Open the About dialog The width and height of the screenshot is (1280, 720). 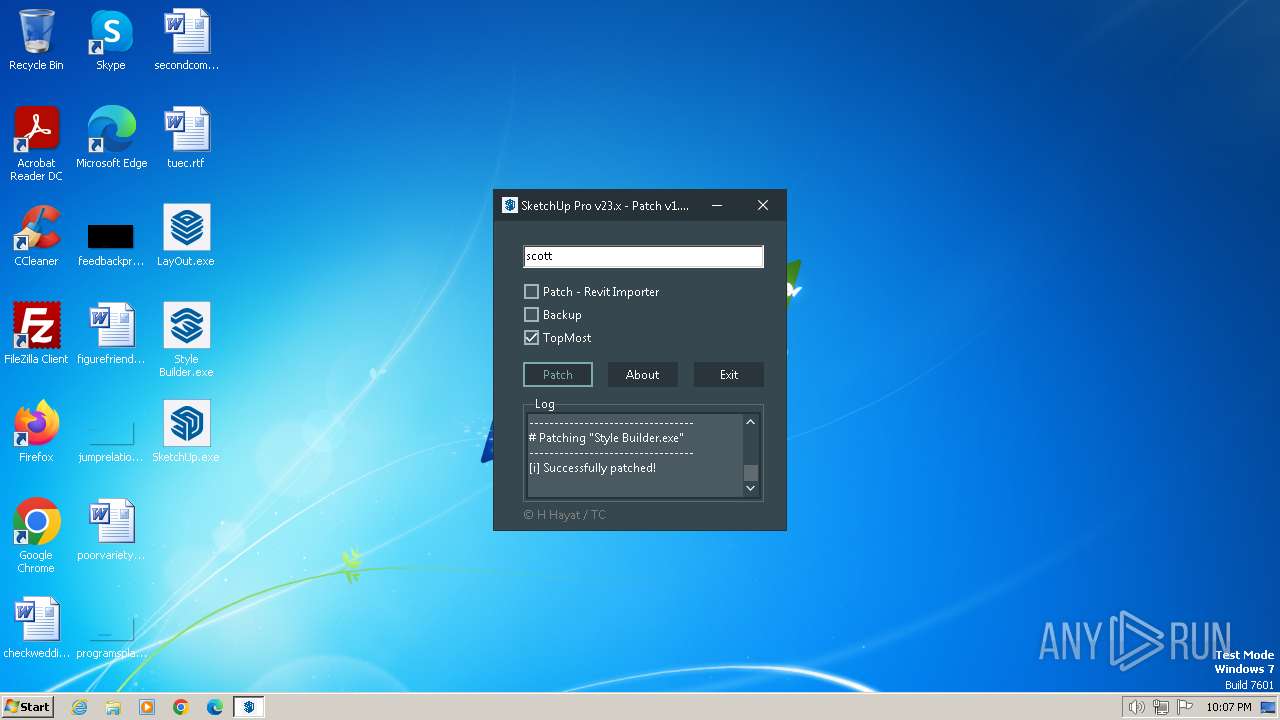[x=642, y=375]
